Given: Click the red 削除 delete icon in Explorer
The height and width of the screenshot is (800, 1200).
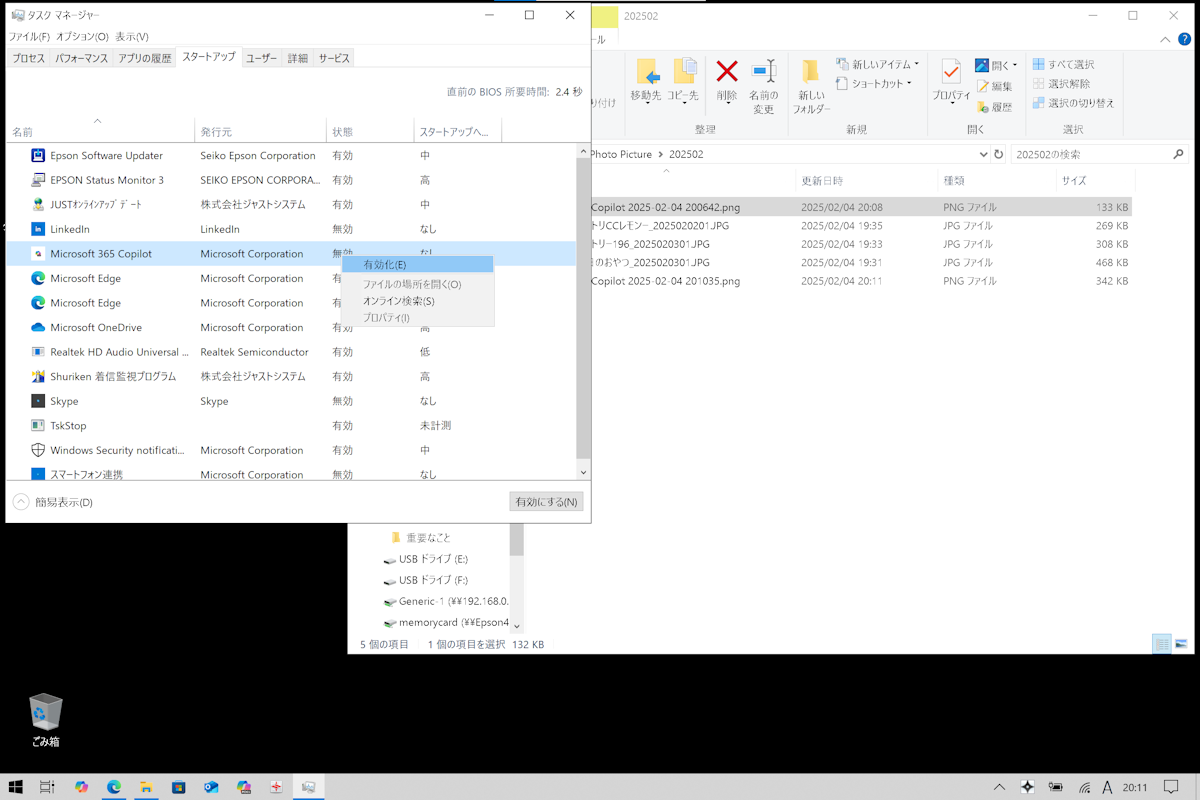Looking at the screenshot, I should point(727,71).
